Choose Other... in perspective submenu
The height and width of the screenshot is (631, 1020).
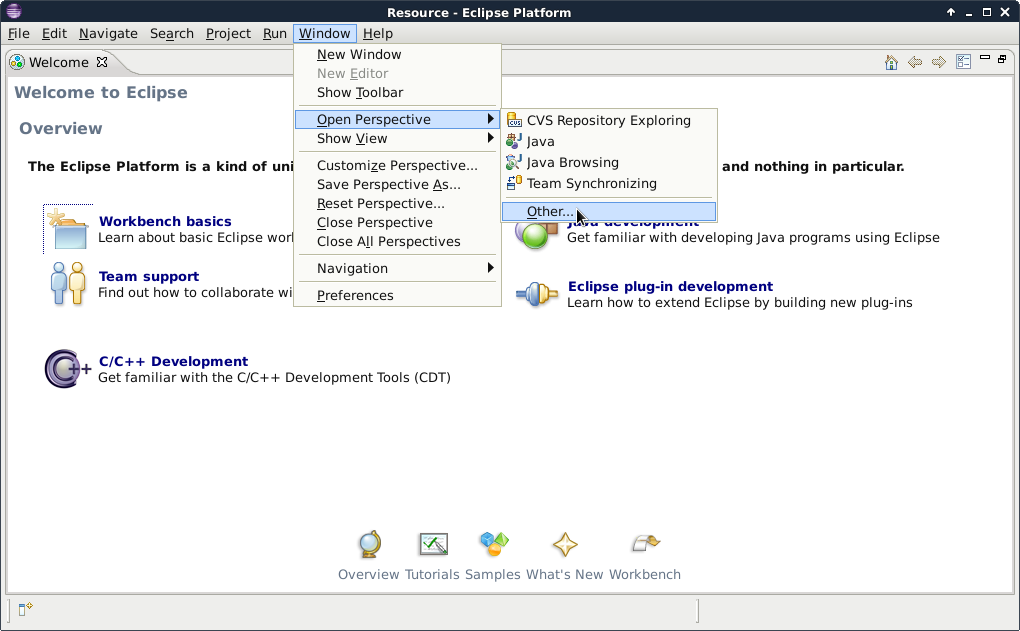pyautogui.click(x=609, y=211)
